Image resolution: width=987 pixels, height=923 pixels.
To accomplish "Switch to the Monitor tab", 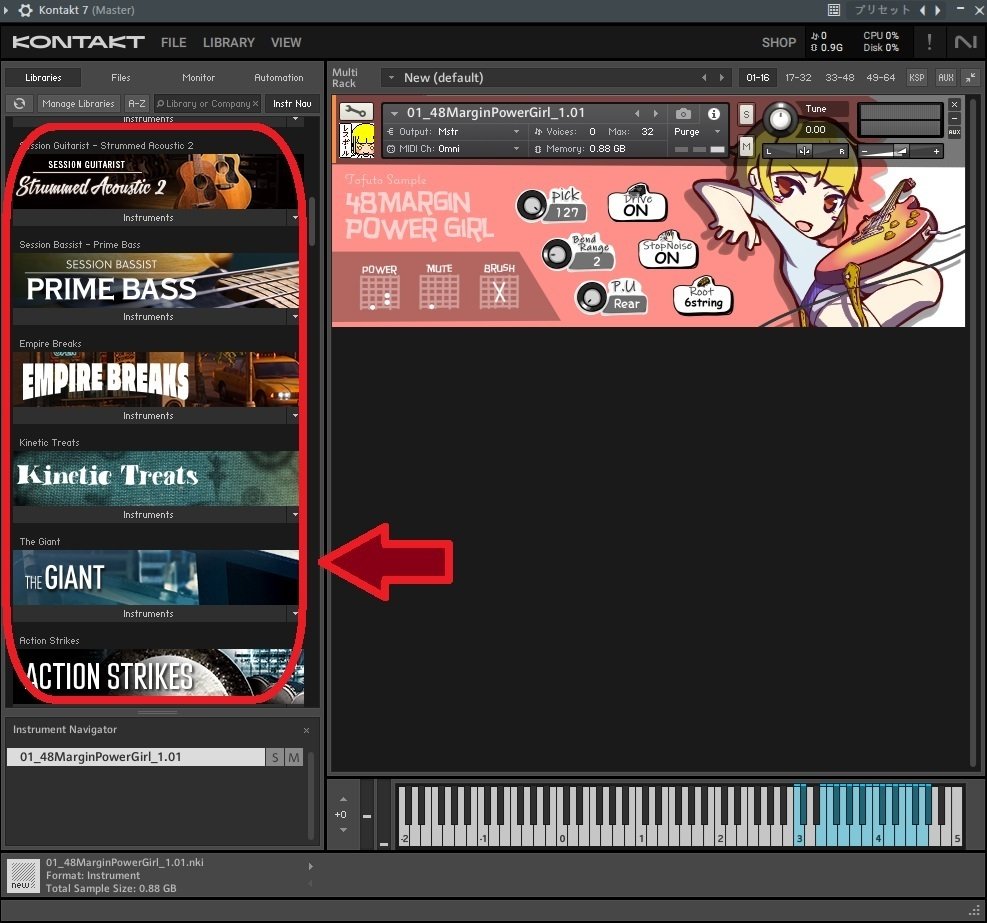I will (x=198, y=77).
